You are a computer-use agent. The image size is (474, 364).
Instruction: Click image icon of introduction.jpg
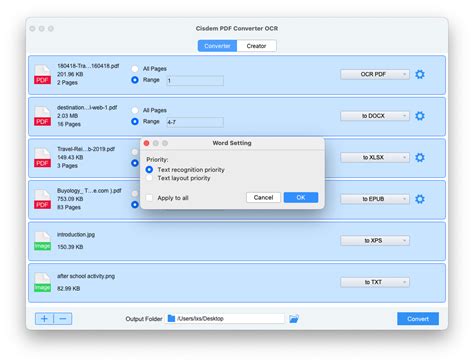tap(42, 241)
